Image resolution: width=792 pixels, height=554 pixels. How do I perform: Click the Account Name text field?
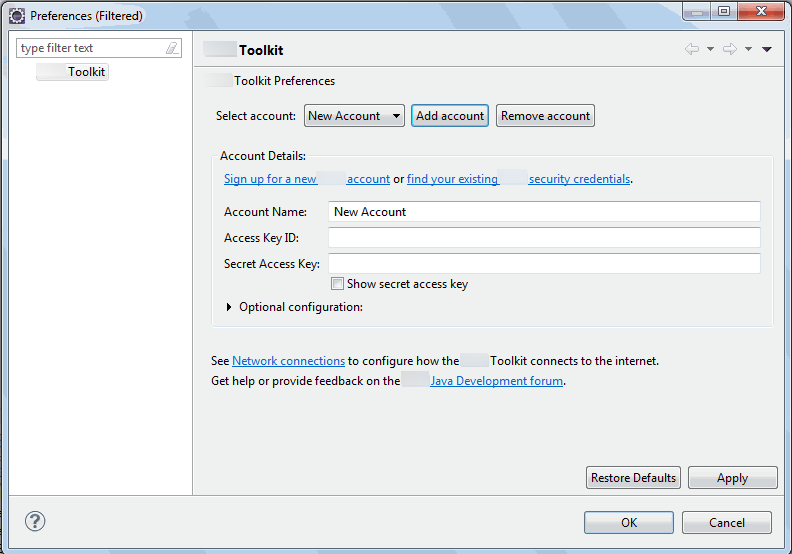[544, 212]
